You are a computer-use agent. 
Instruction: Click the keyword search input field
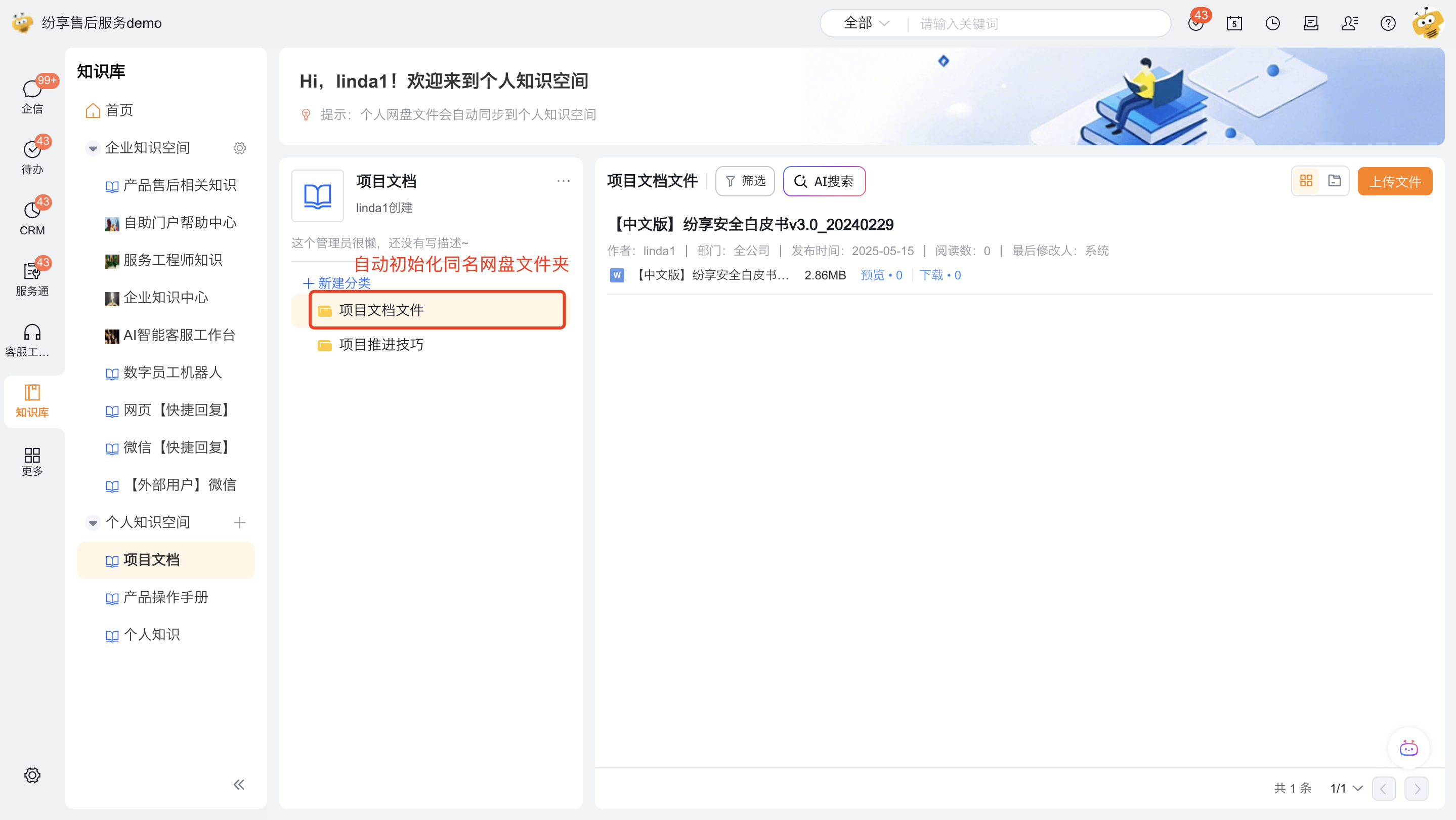click(1040, 23)
